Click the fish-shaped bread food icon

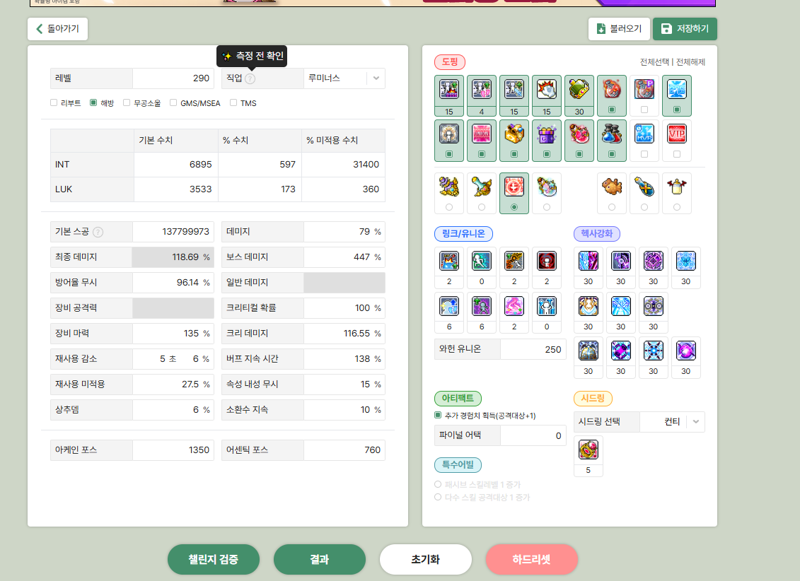pos(611,187)
